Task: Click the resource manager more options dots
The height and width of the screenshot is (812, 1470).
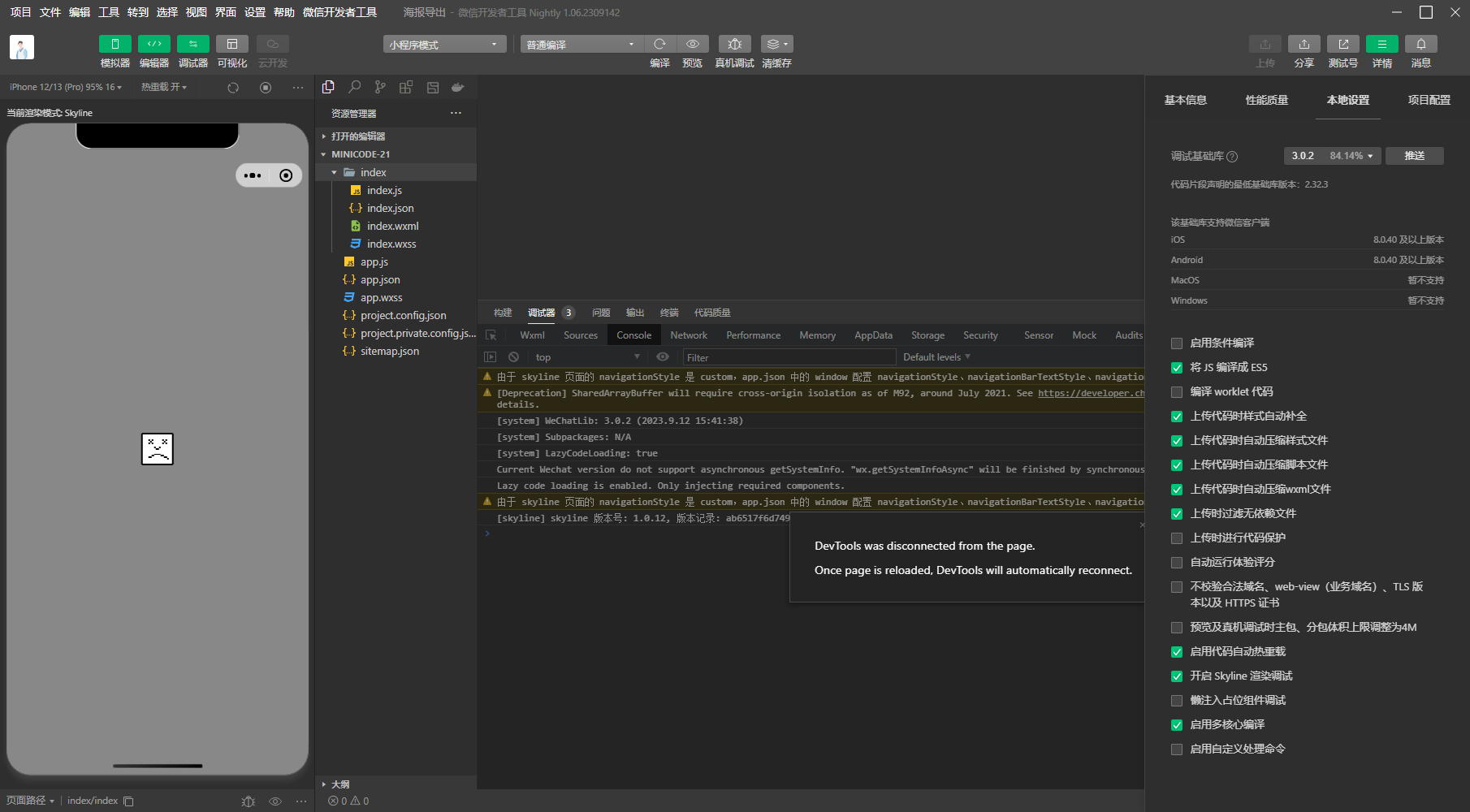Action: 456,113
